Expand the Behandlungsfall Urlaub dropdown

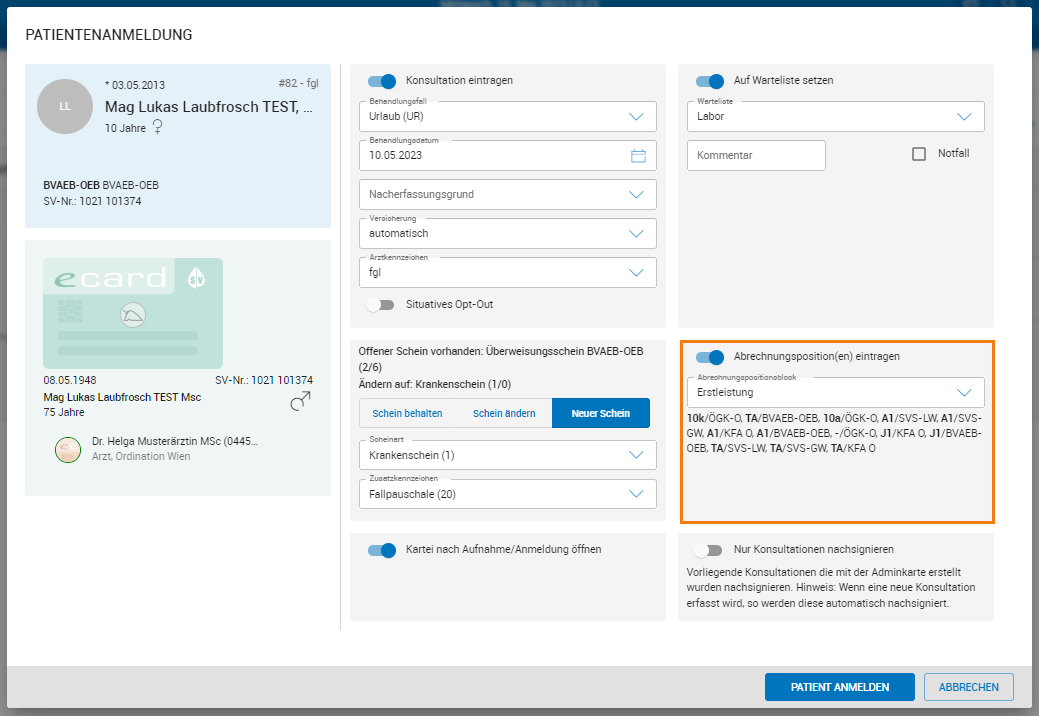click(x=507, y=117)
